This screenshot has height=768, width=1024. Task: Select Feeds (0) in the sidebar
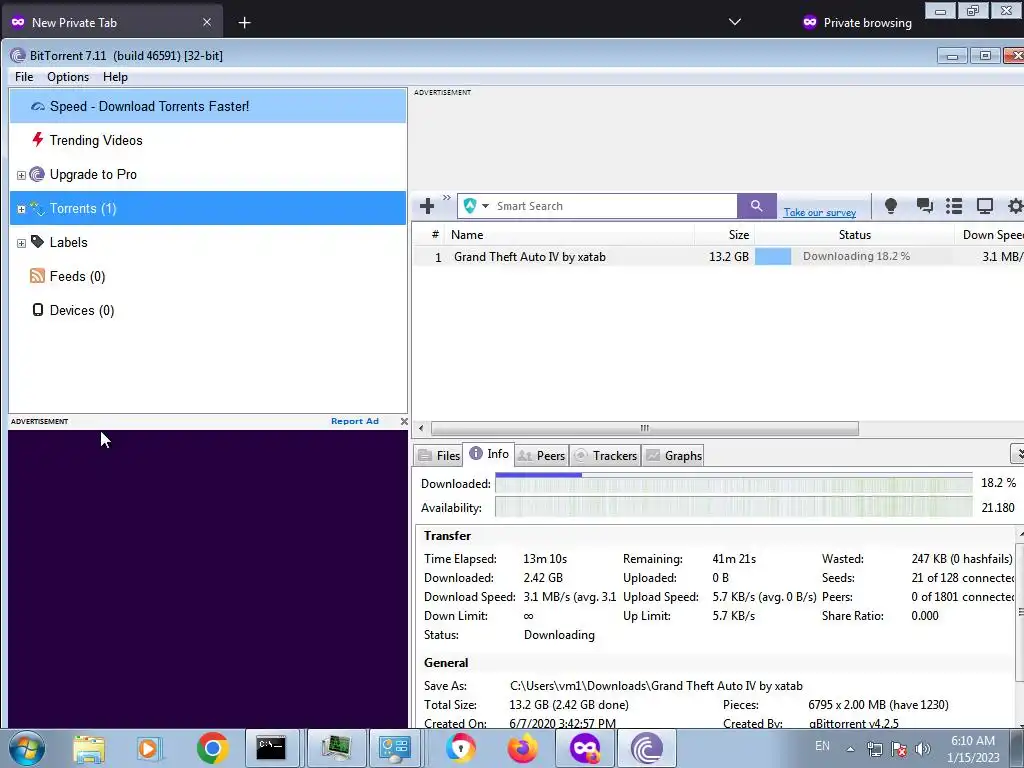click(78, 276)
